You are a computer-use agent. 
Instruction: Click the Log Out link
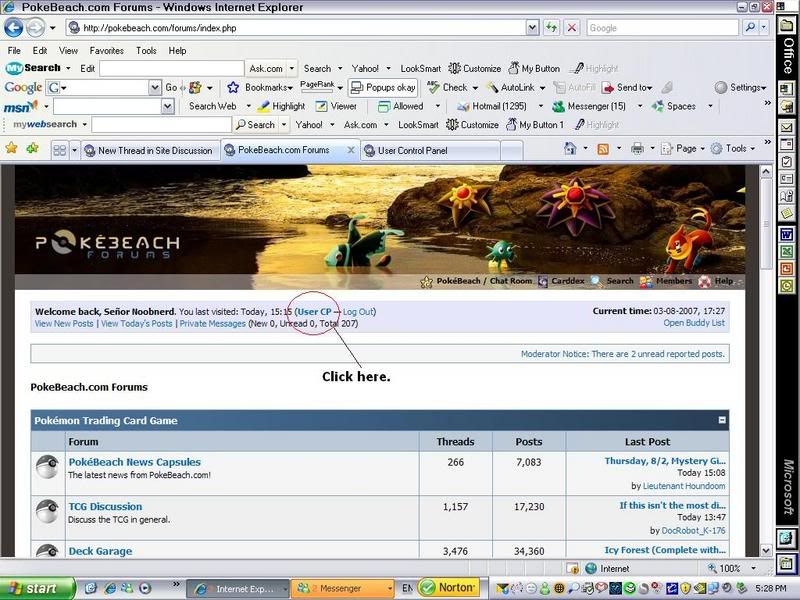358,312
